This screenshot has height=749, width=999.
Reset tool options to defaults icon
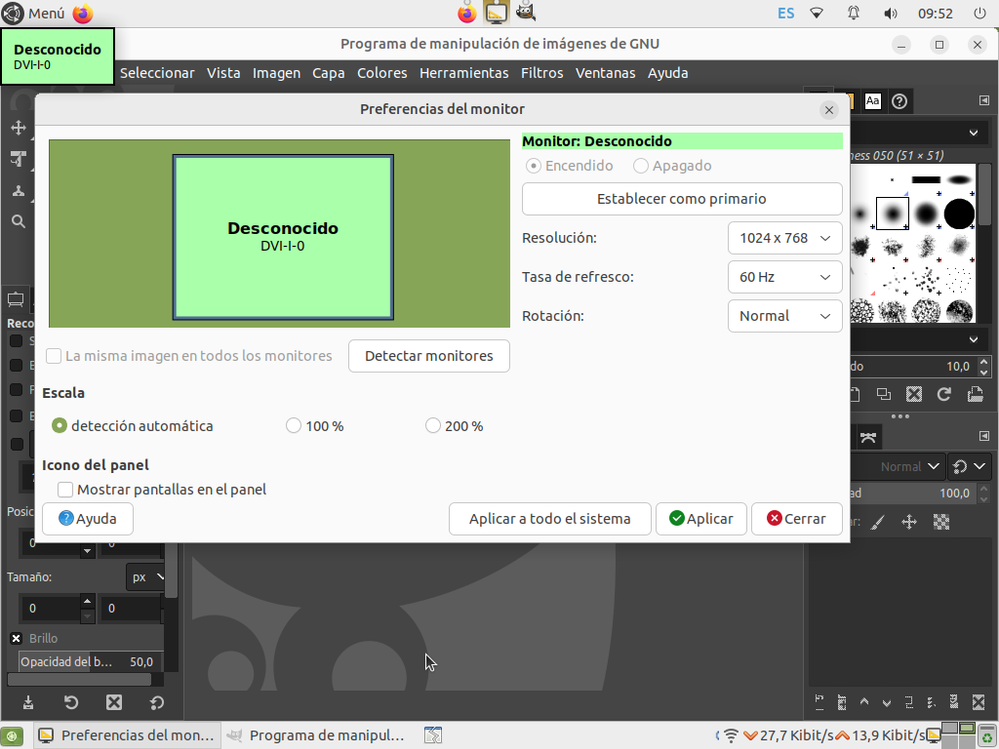(157, 703)
